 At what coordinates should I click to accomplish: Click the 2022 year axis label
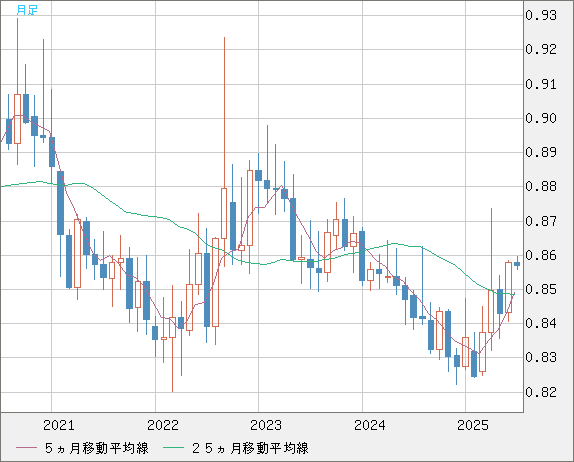pos(163,425)
